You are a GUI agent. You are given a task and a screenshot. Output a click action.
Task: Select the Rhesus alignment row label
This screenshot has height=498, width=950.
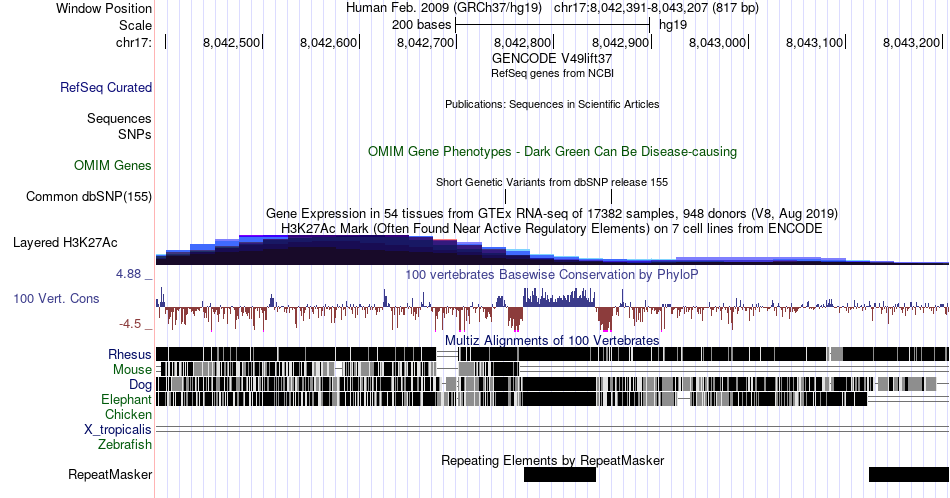[130, 354]
